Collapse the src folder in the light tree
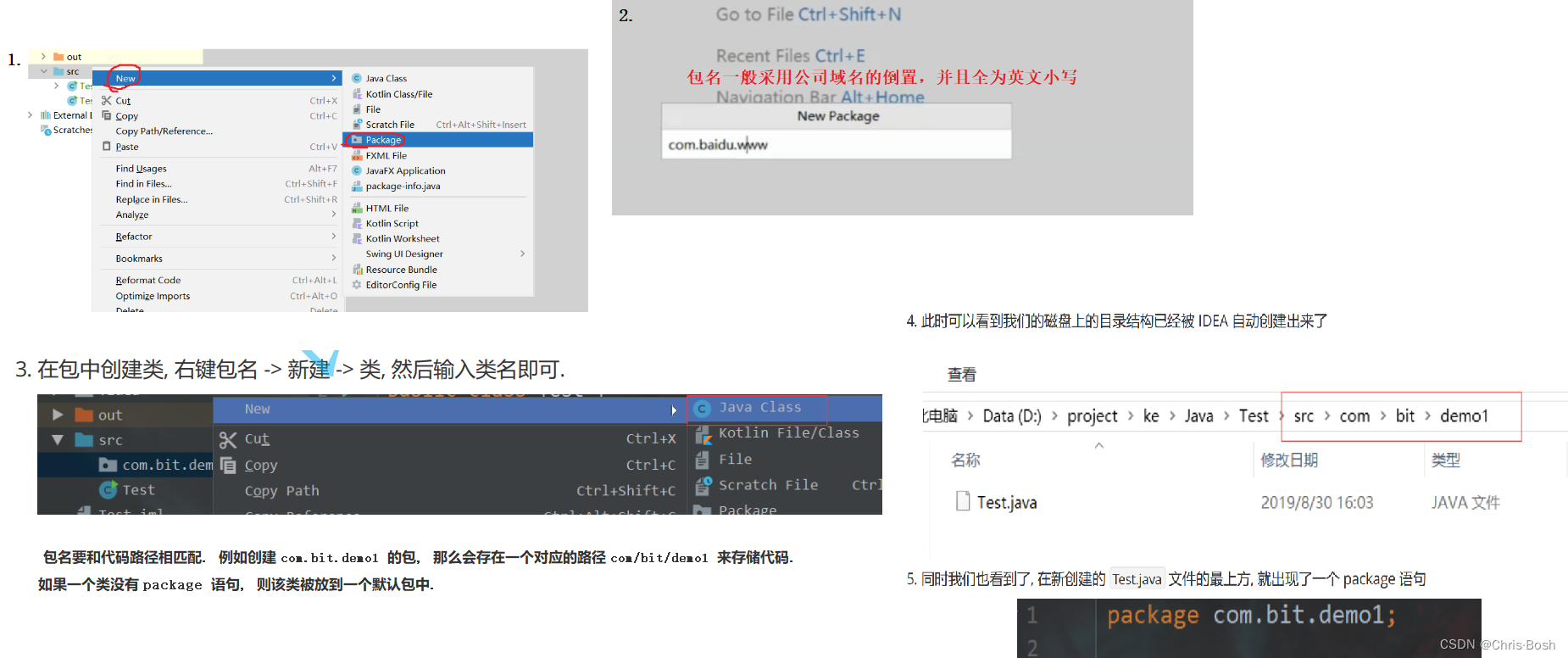The width and height of the screenshot is (1568, 658). (x=43, y=71)
